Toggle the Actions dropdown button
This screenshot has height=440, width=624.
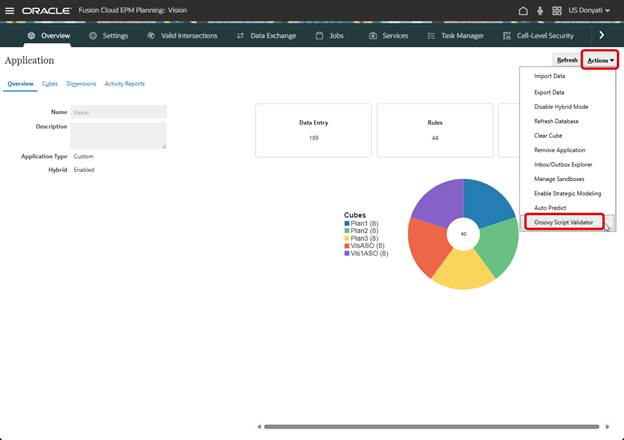[601, 60]
